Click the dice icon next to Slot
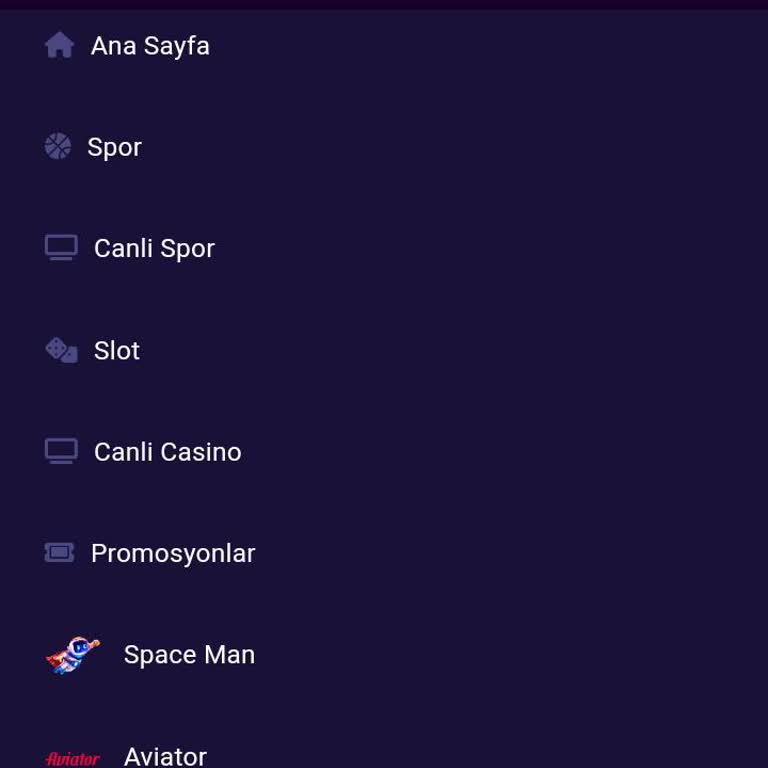This screenshot has width=768, height=768. pyautogui.click(x=61, y=350)
